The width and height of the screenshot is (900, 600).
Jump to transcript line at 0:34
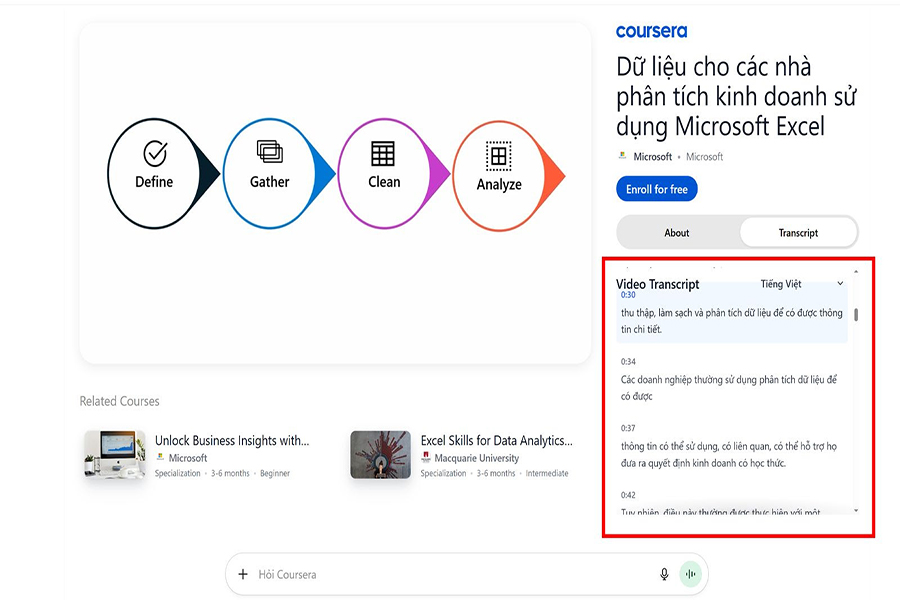click(628, 362)
